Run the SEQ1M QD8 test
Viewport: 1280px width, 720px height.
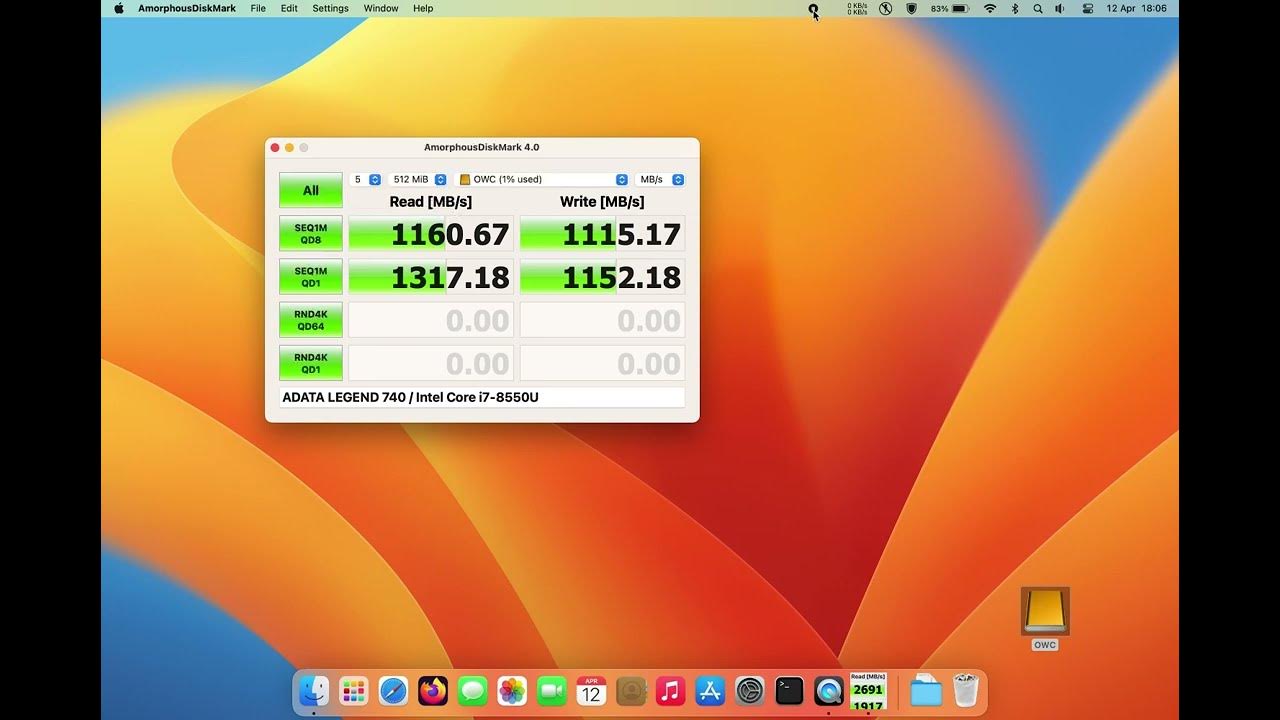pos(311,233)
